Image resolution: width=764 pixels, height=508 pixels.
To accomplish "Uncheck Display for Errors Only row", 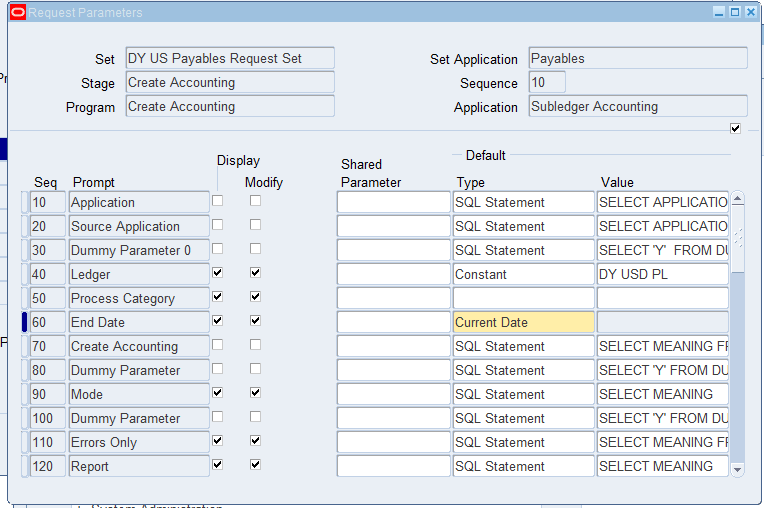I will coord(217,441).
